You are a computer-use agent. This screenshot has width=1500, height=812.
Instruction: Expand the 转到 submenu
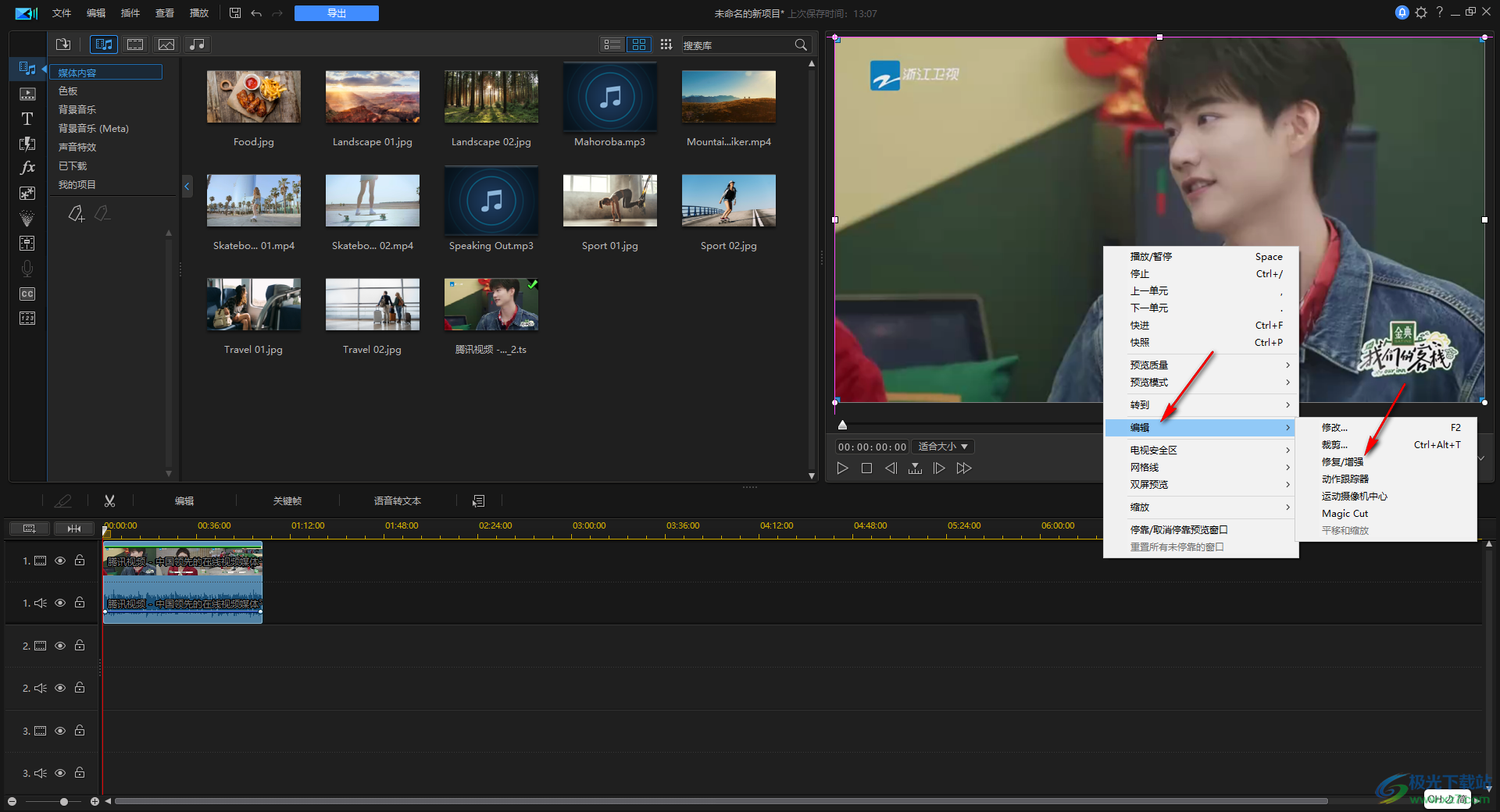tap(1201, 404)
